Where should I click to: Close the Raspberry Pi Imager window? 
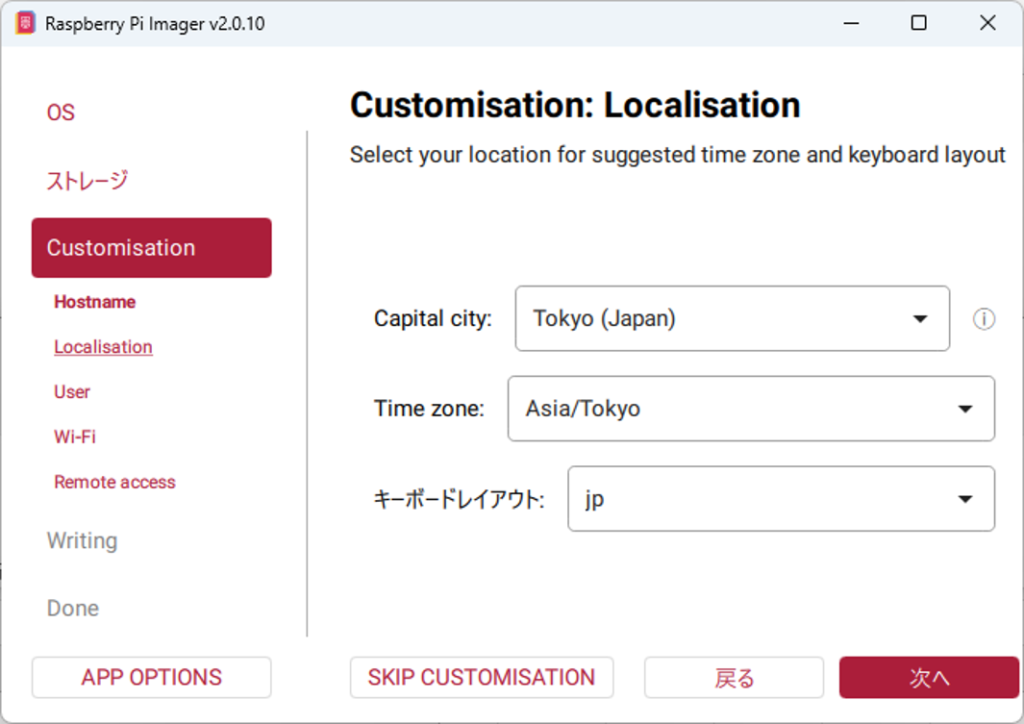[x=988, y=24]
